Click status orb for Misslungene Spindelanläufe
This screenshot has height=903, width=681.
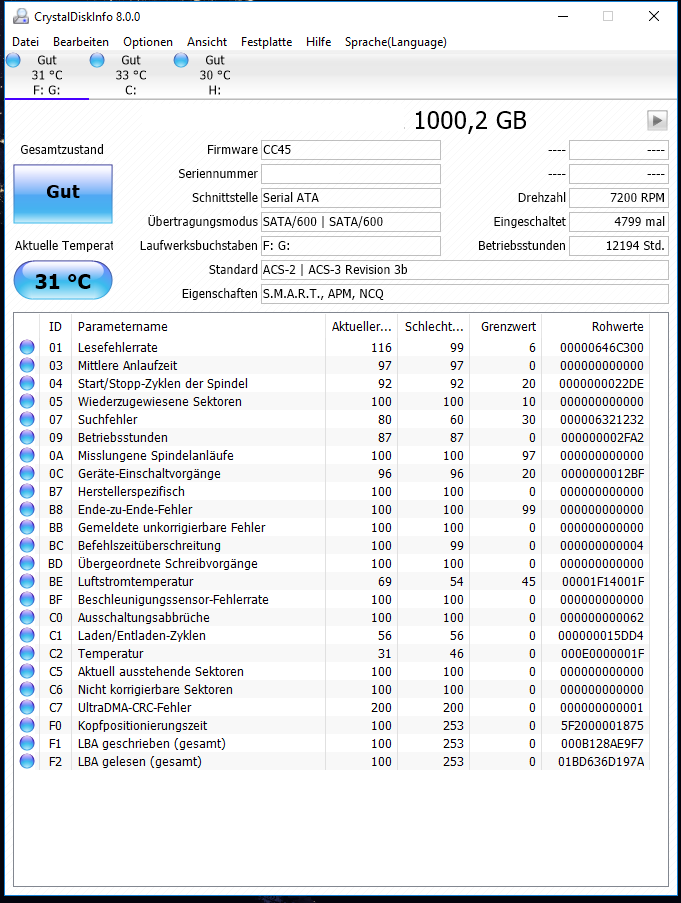click(27, 455)
